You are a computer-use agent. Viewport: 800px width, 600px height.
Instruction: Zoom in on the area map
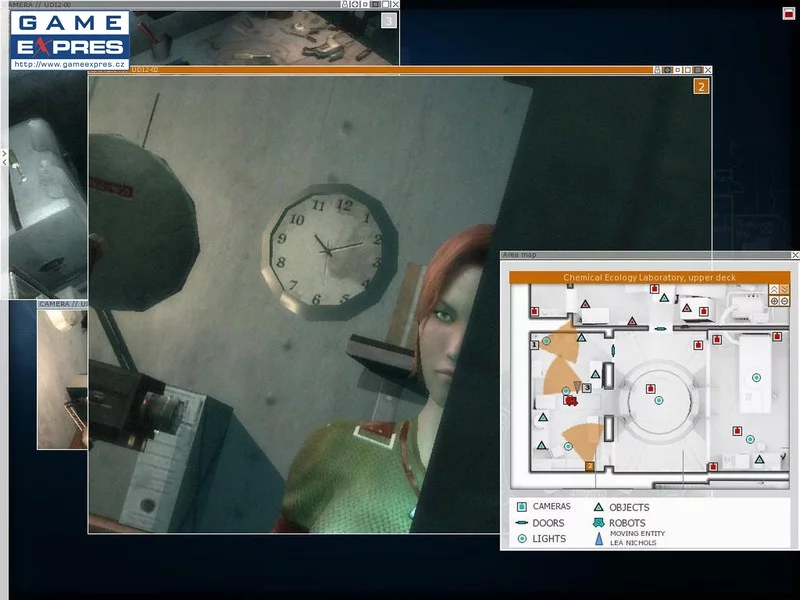(x=773, y=301)
